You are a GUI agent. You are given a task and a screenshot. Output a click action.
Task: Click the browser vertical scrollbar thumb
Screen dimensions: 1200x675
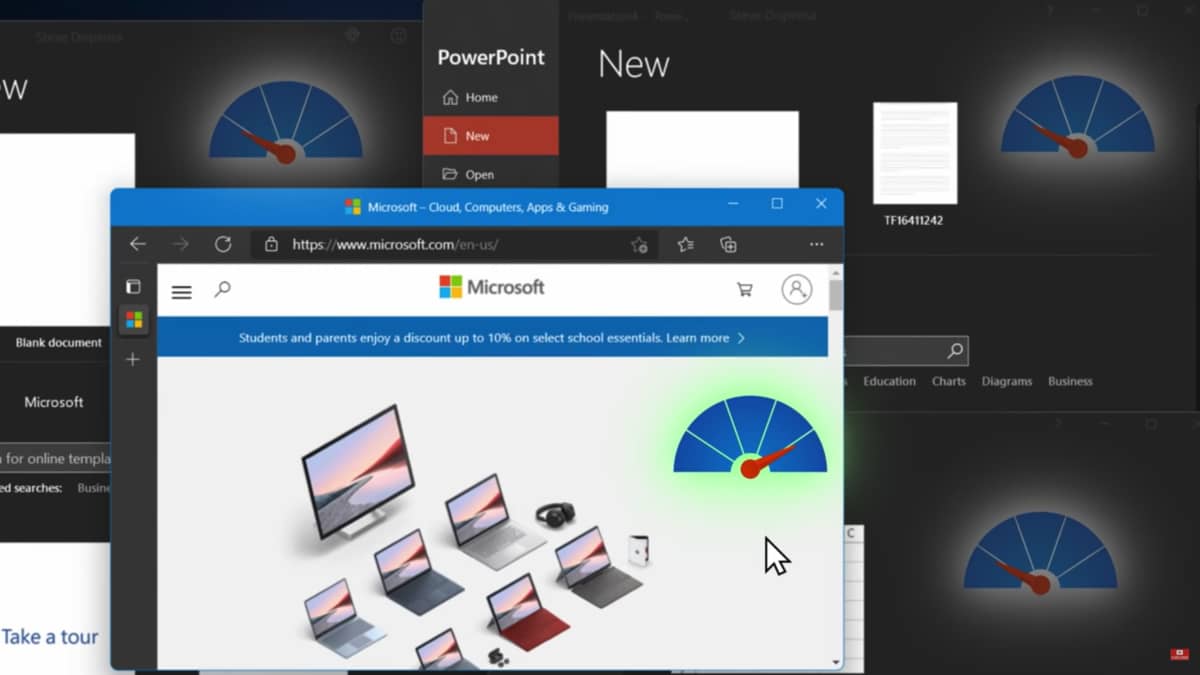(x=835, y=295)
